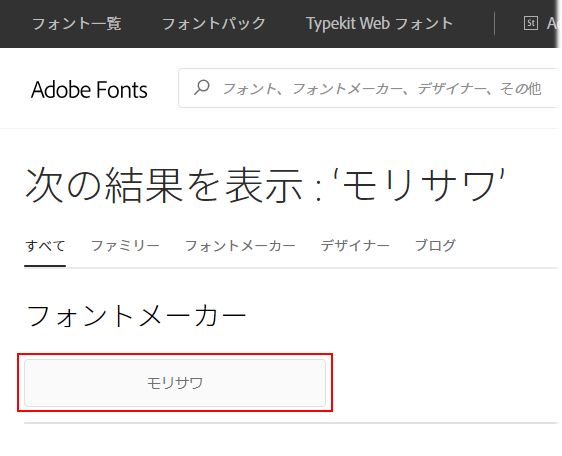Image resolution: width=562 pixels, height=456 pixels.
Task: Click the フォントメーカー section heading
Action: tap(136, 316)
